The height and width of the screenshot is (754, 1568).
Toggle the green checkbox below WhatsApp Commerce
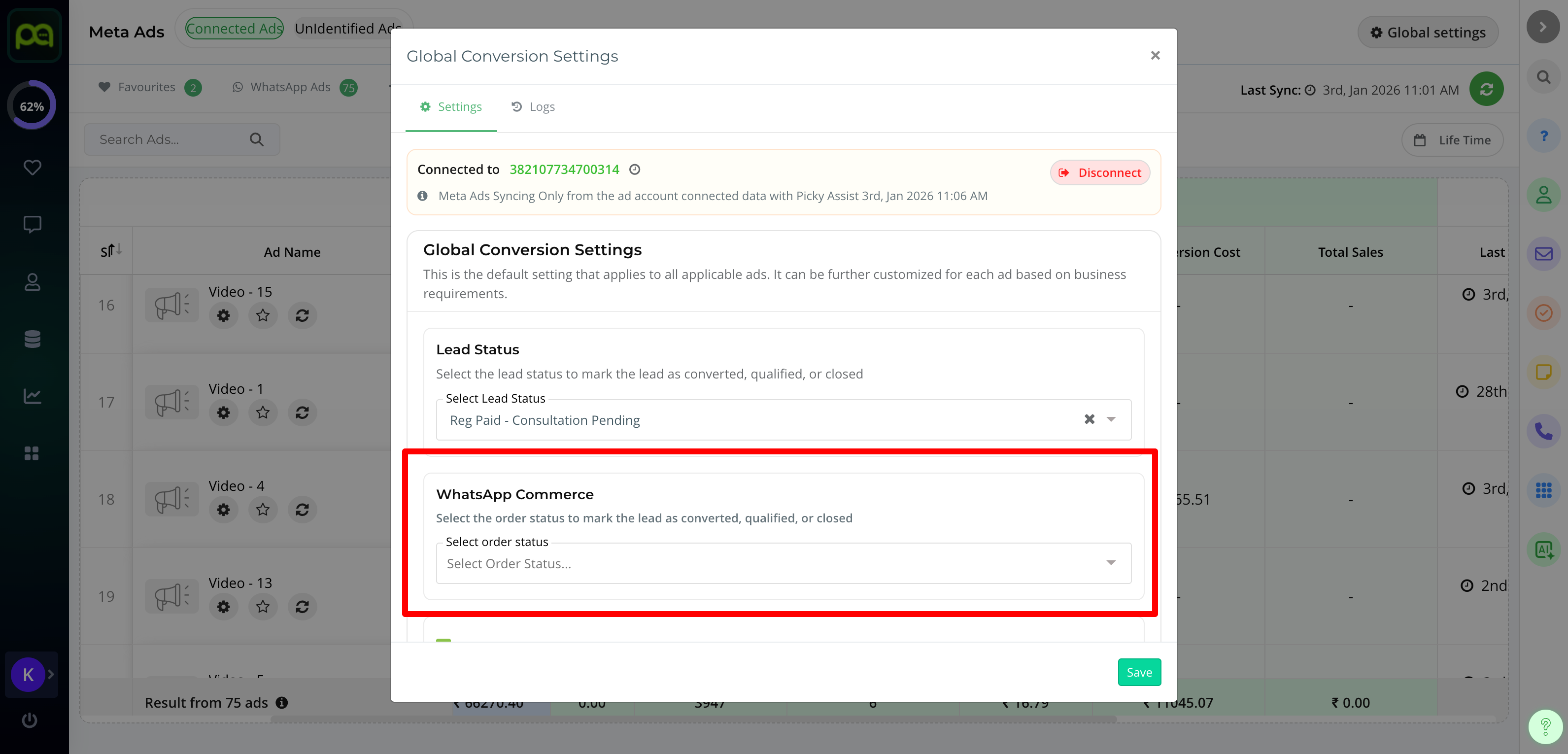[x=443, y=640]
